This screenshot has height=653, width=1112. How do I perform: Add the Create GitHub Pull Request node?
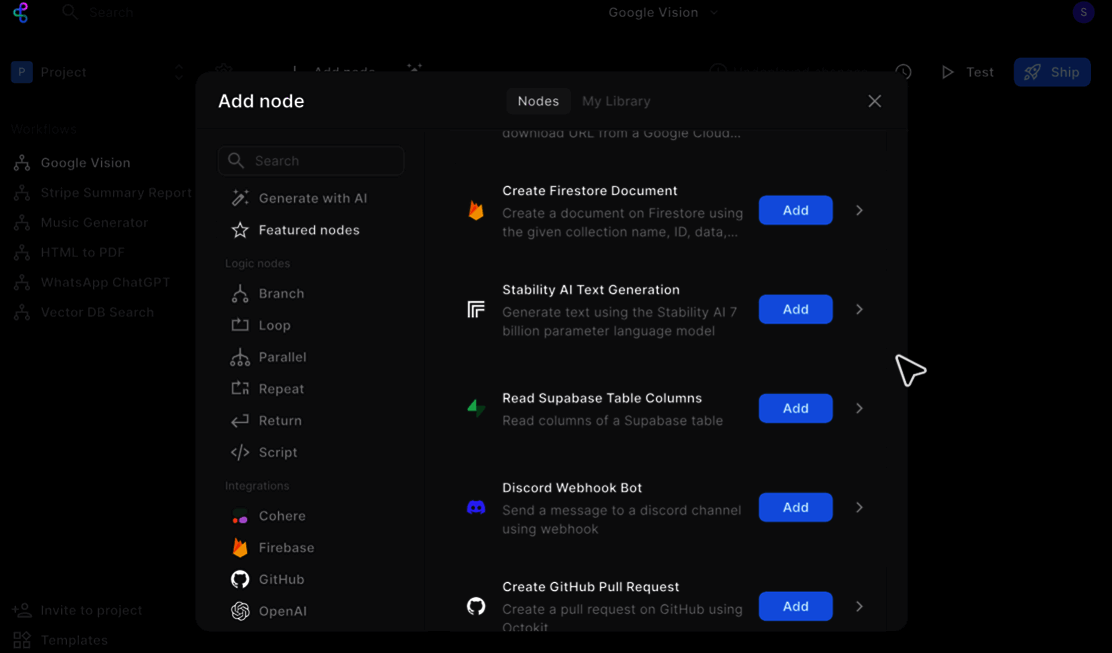point(795,606)
